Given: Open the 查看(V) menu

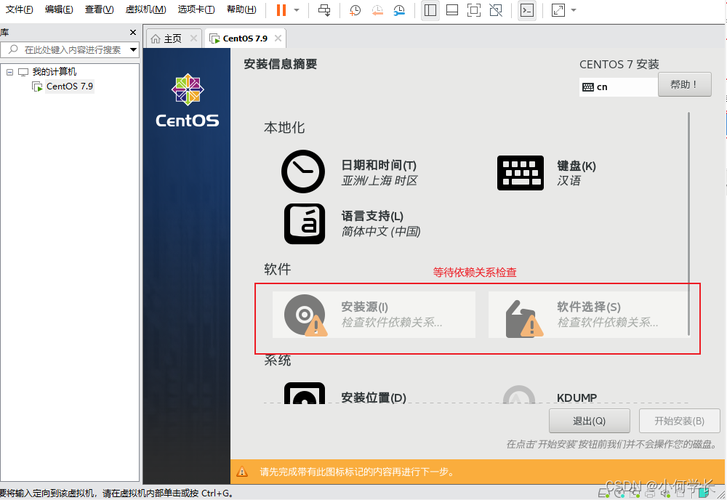Looking at the screenshot, I should point(99,9).
